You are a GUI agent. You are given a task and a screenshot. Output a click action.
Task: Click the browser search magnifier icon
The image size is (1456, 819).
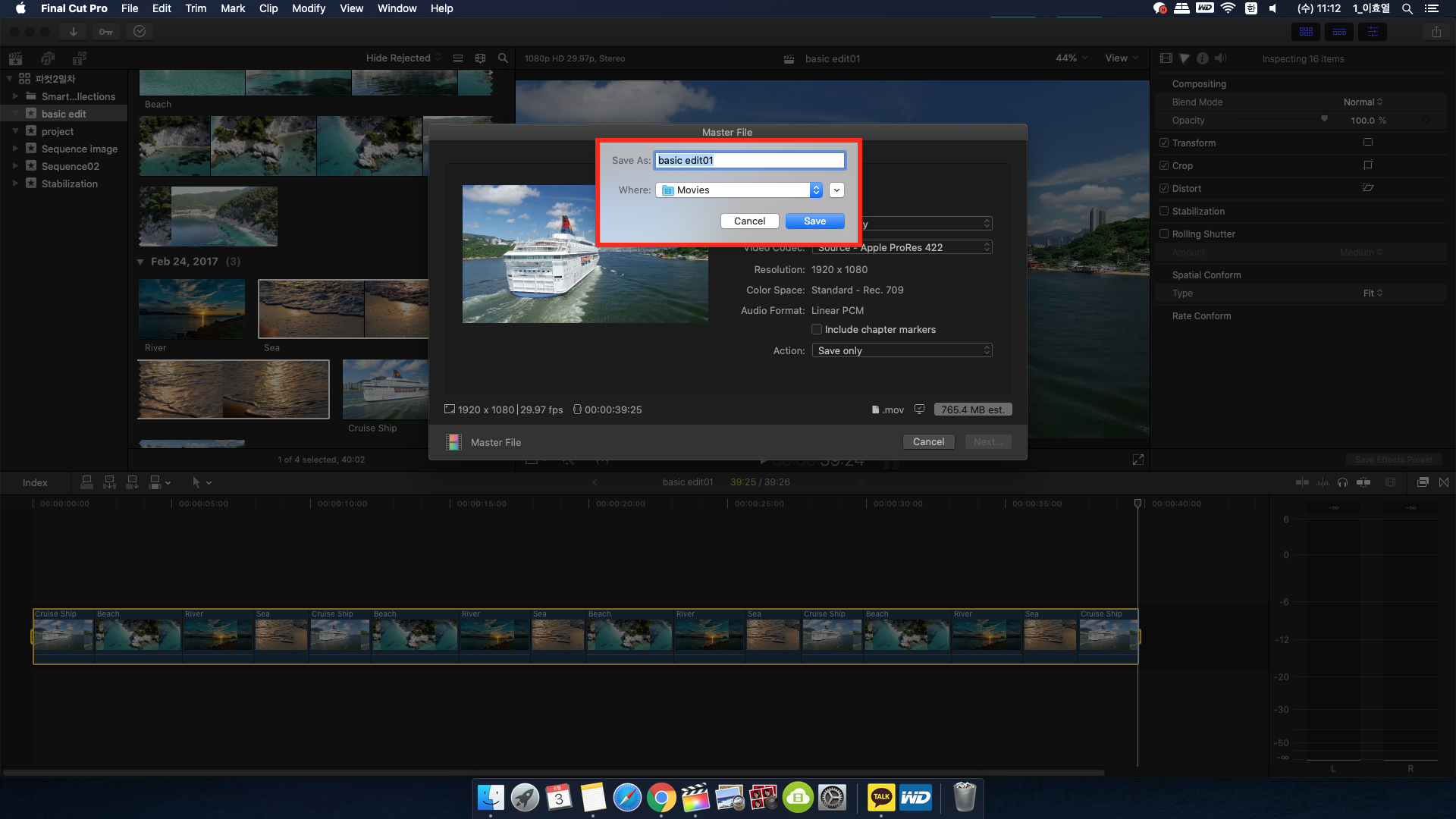click(x=503, y=58)
